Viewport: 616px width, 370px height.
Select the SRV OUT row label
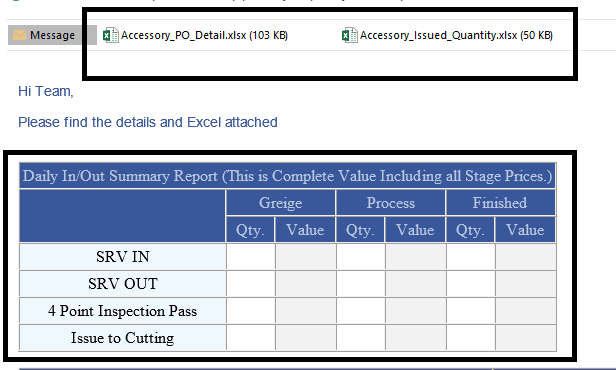[123, 284]
